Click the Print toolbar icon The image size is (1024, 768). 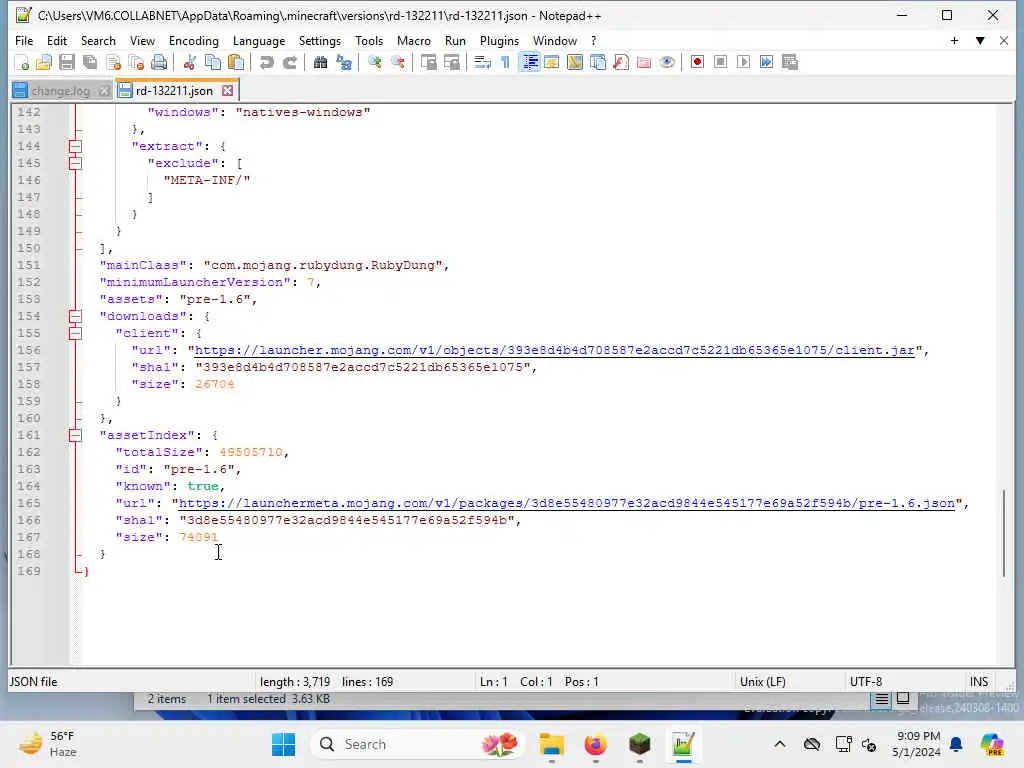click(x=159, y=62)
